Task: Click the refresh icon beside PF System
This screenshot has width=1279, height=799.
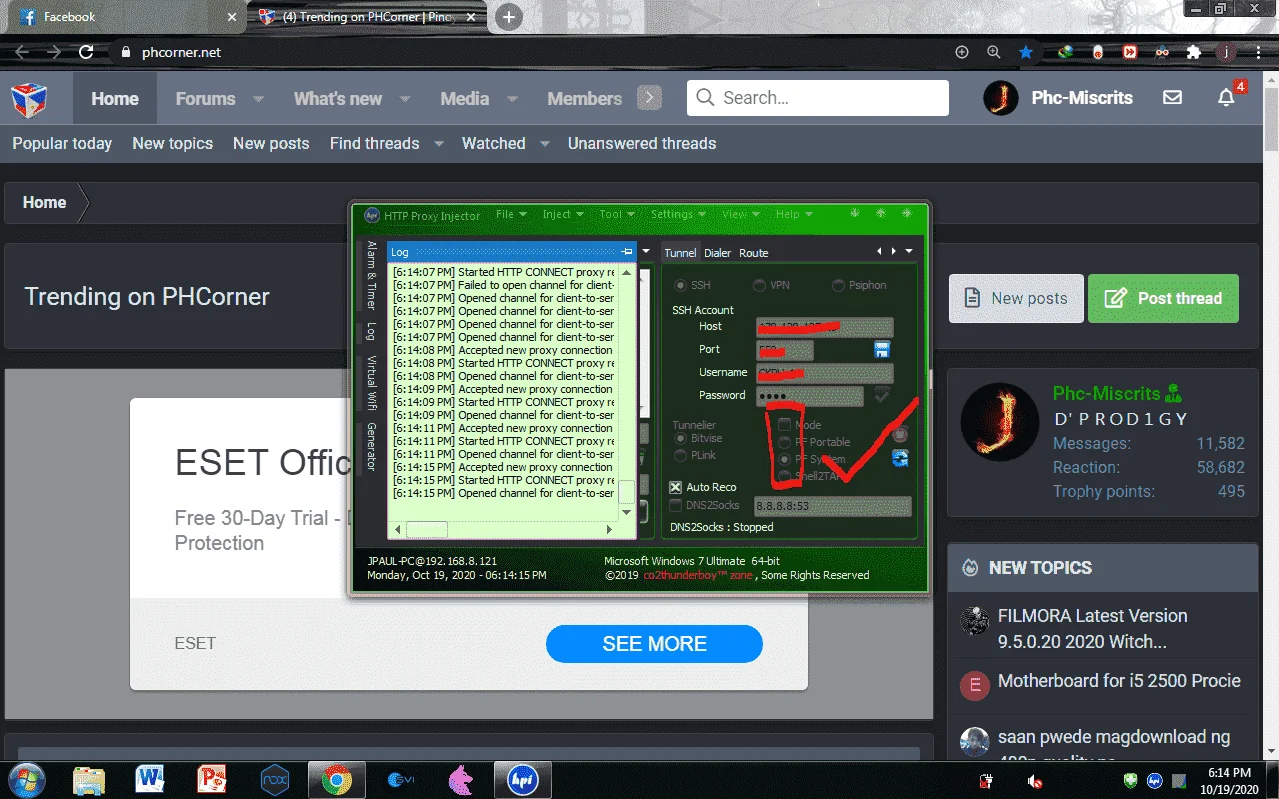Action: click(900, 458)
